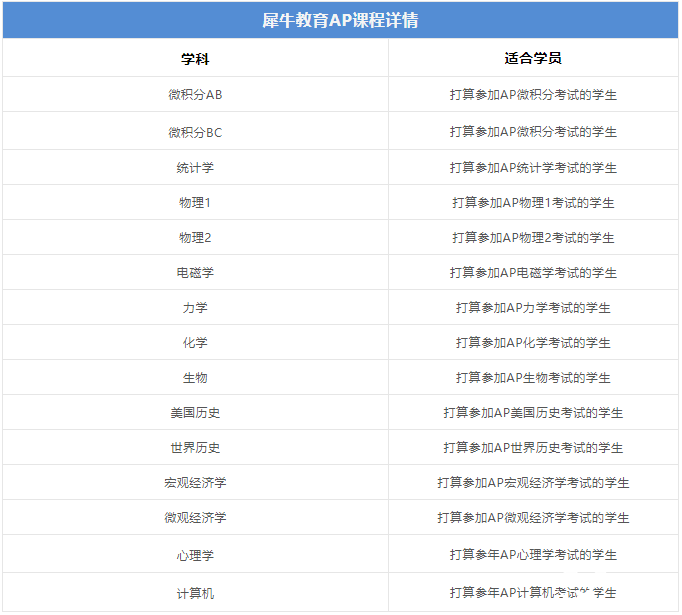Click 打算参加AP微积分考试的学生 in the 微积分AB row
Screen dimensions: 682x615
click(533, 94)
